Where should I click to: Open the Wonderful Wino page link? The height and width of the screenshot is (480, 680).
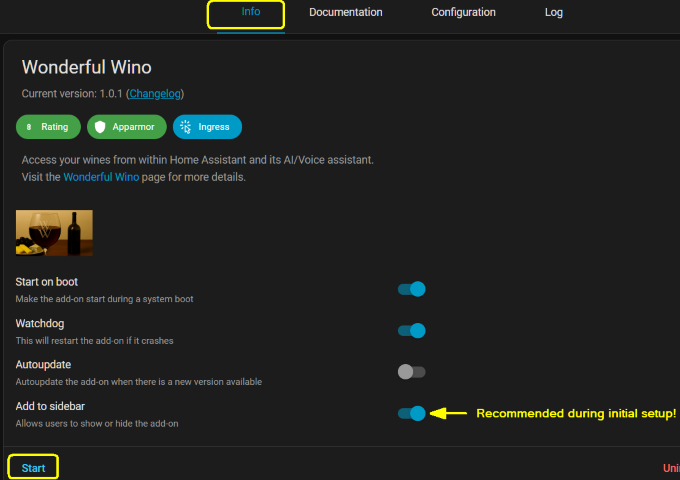pyautogui.click(x=101, y=177)
